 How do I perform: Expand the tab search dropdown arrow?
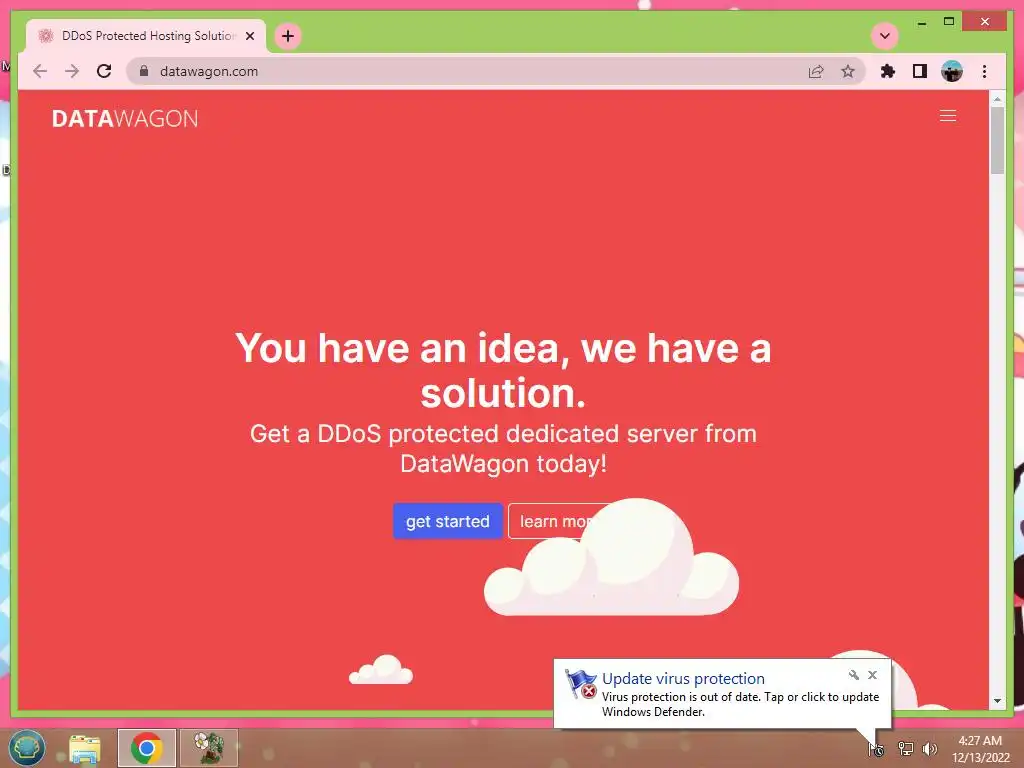point(885,36)
